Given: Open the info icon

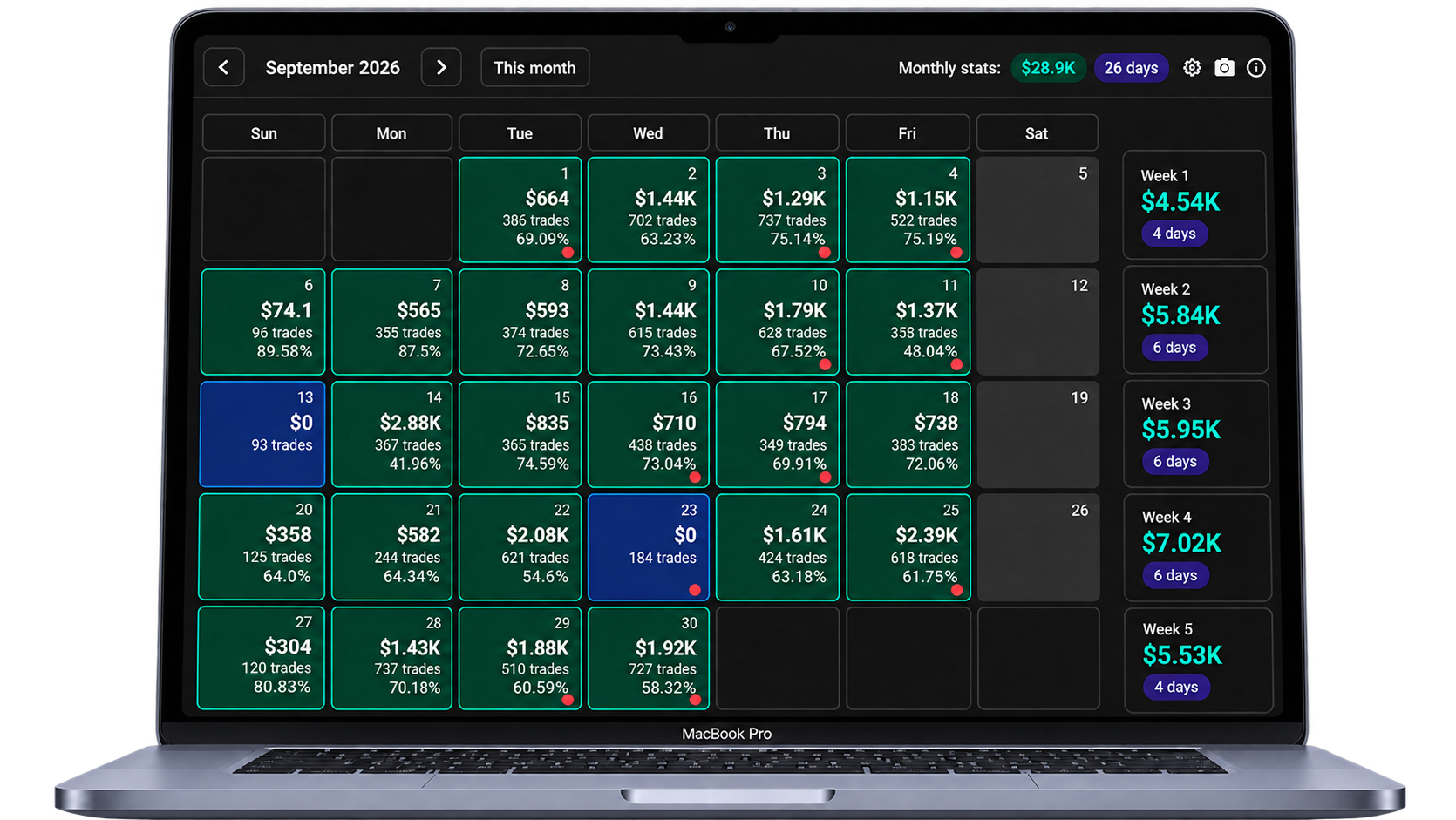Looking at the screenshot, I should pos(1255,67).
